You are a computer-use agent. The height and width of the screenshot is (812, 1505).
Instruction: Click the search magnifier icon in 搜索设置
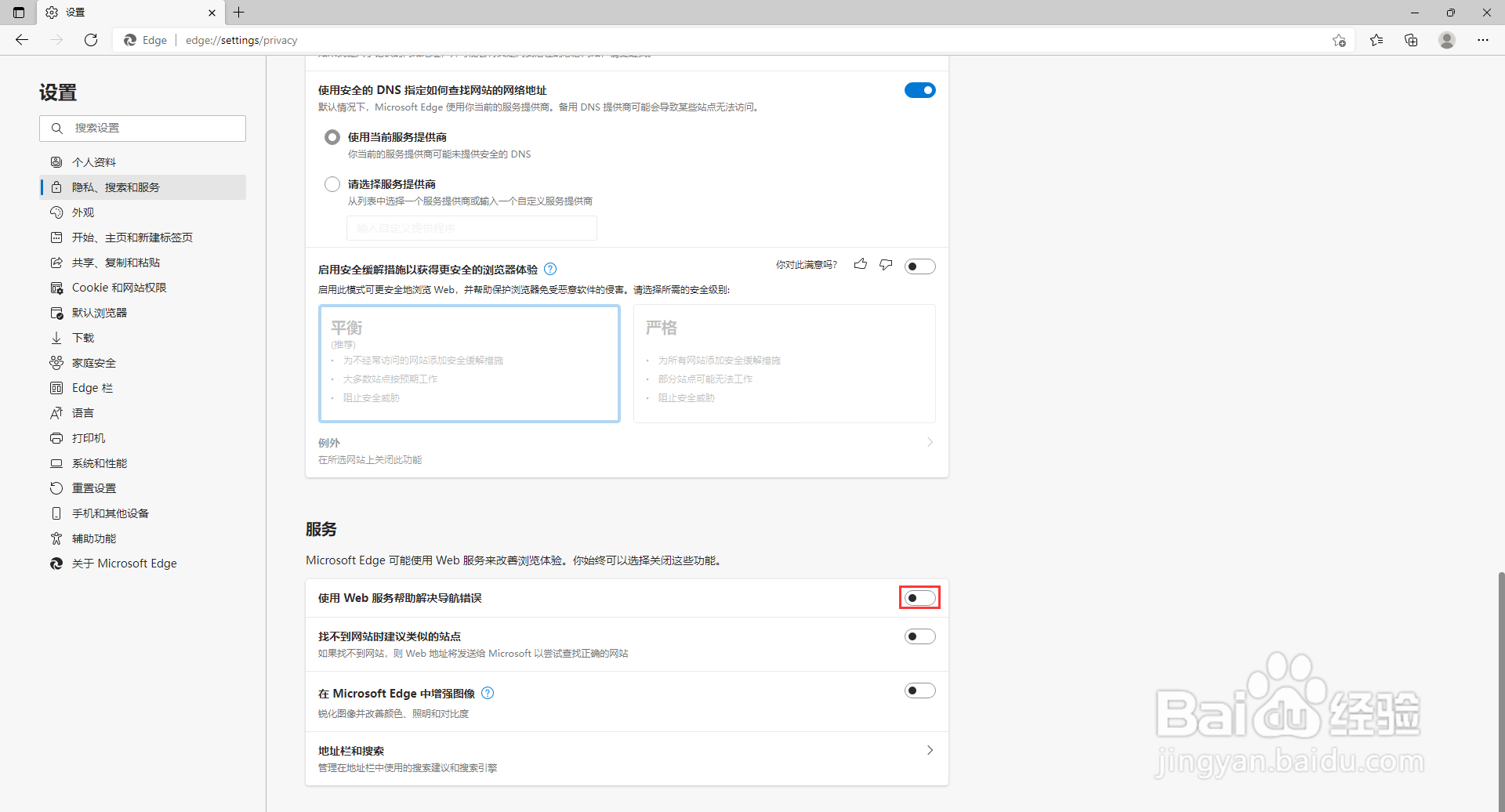point(57,128)
